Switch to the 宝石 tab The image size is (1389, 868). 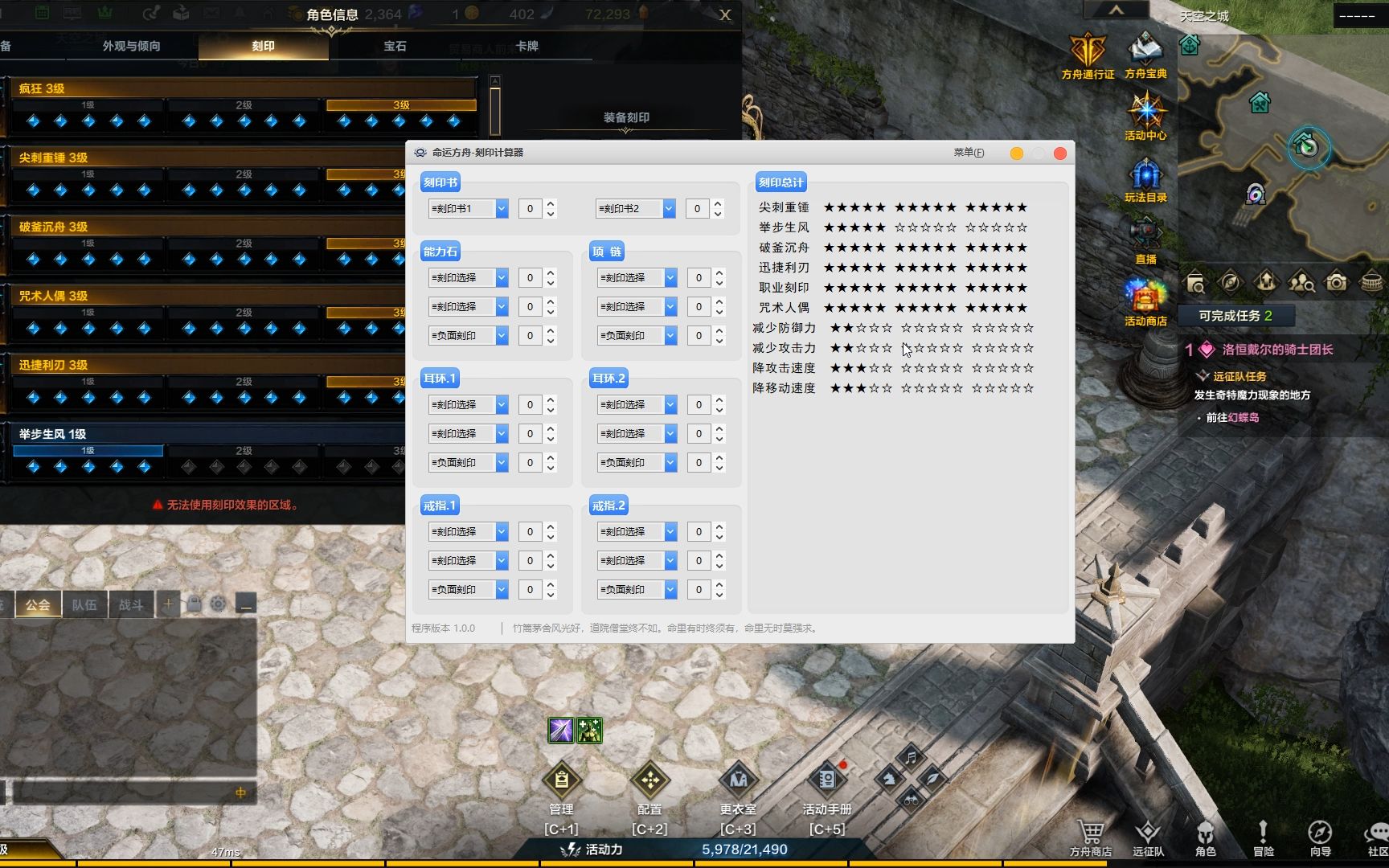[x=395, y=47]
